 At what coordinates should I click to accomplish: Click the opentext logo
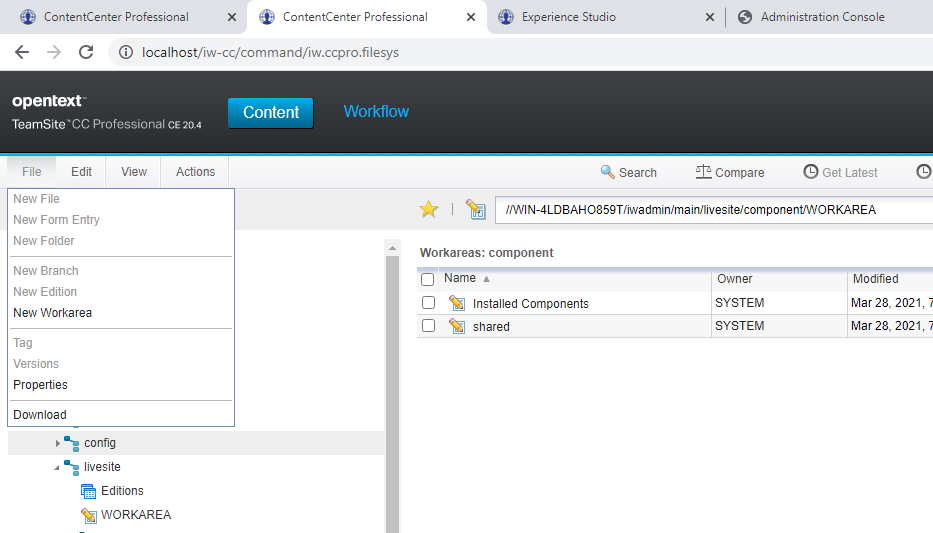tap(49, 101)
